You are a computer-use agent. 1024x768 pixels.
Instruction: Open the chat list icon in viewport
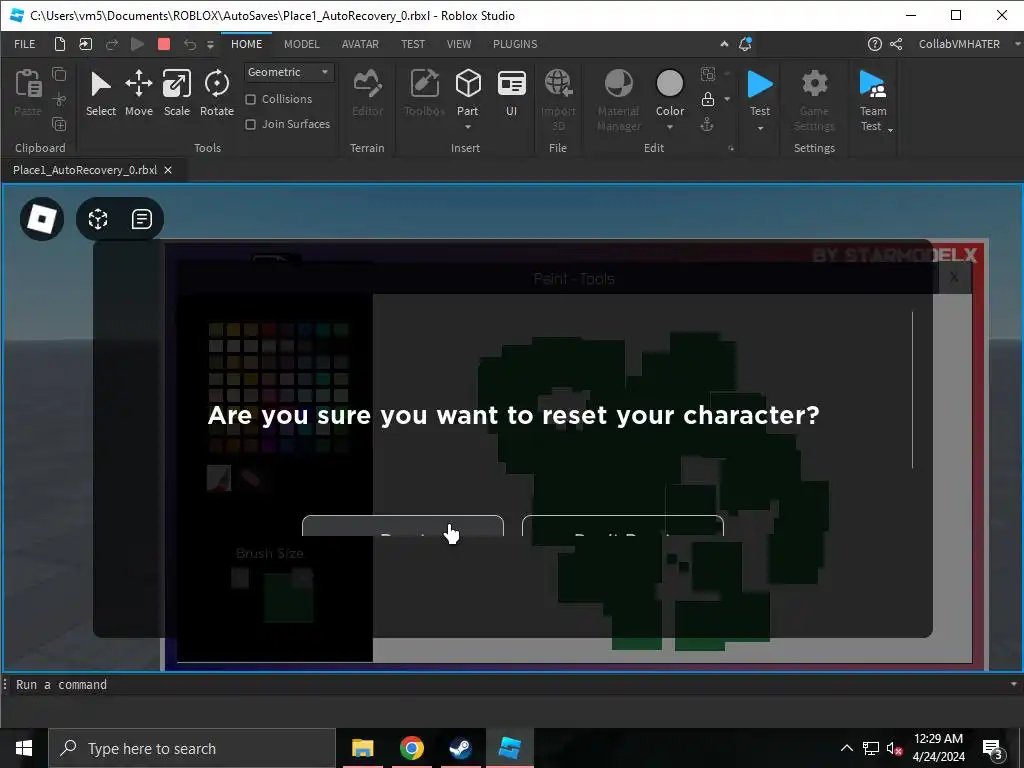point(142,219)
